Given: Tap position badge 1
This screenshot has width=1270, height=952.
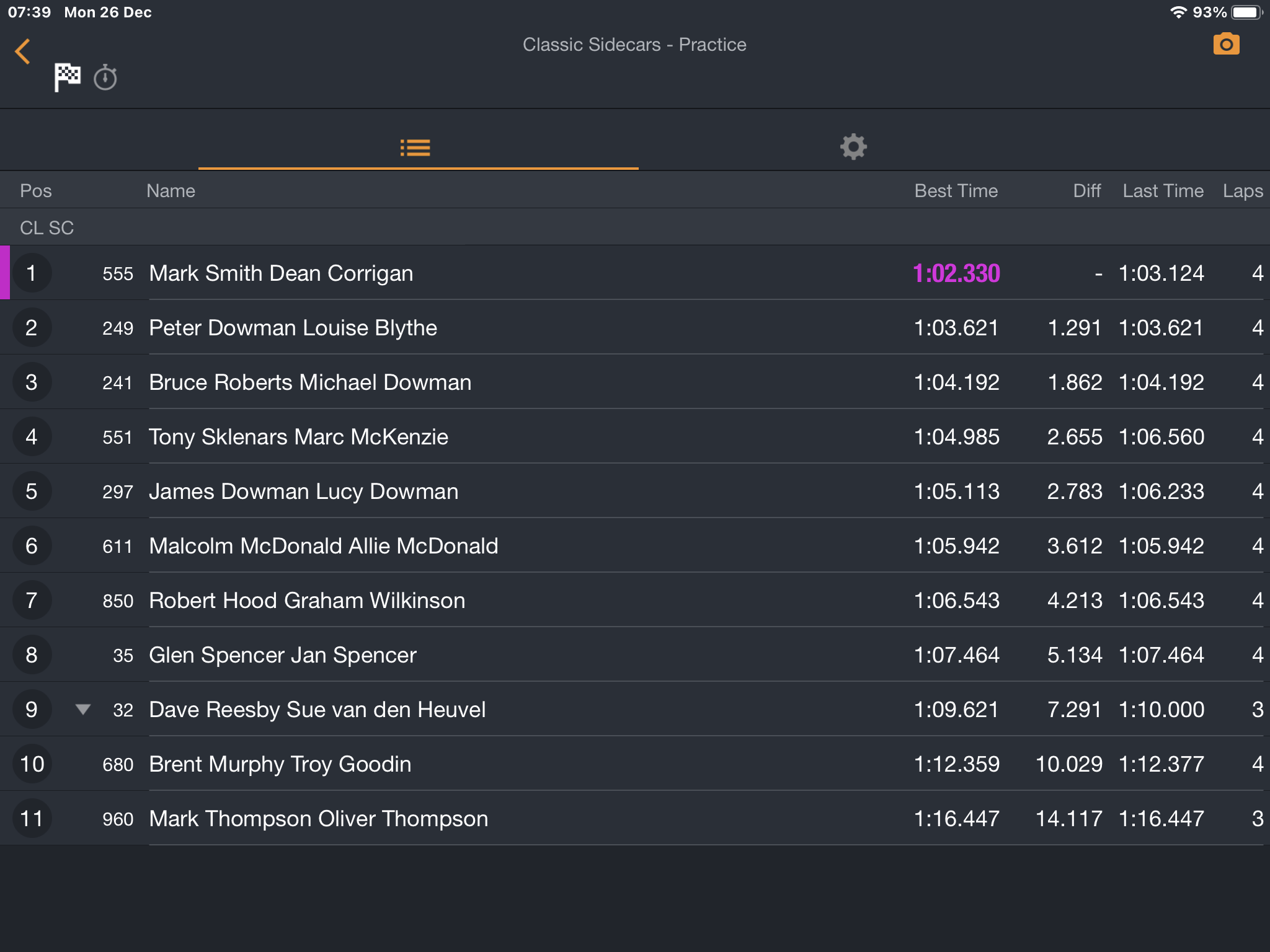Looking at the screenshot, I should [x=32, y=273].
